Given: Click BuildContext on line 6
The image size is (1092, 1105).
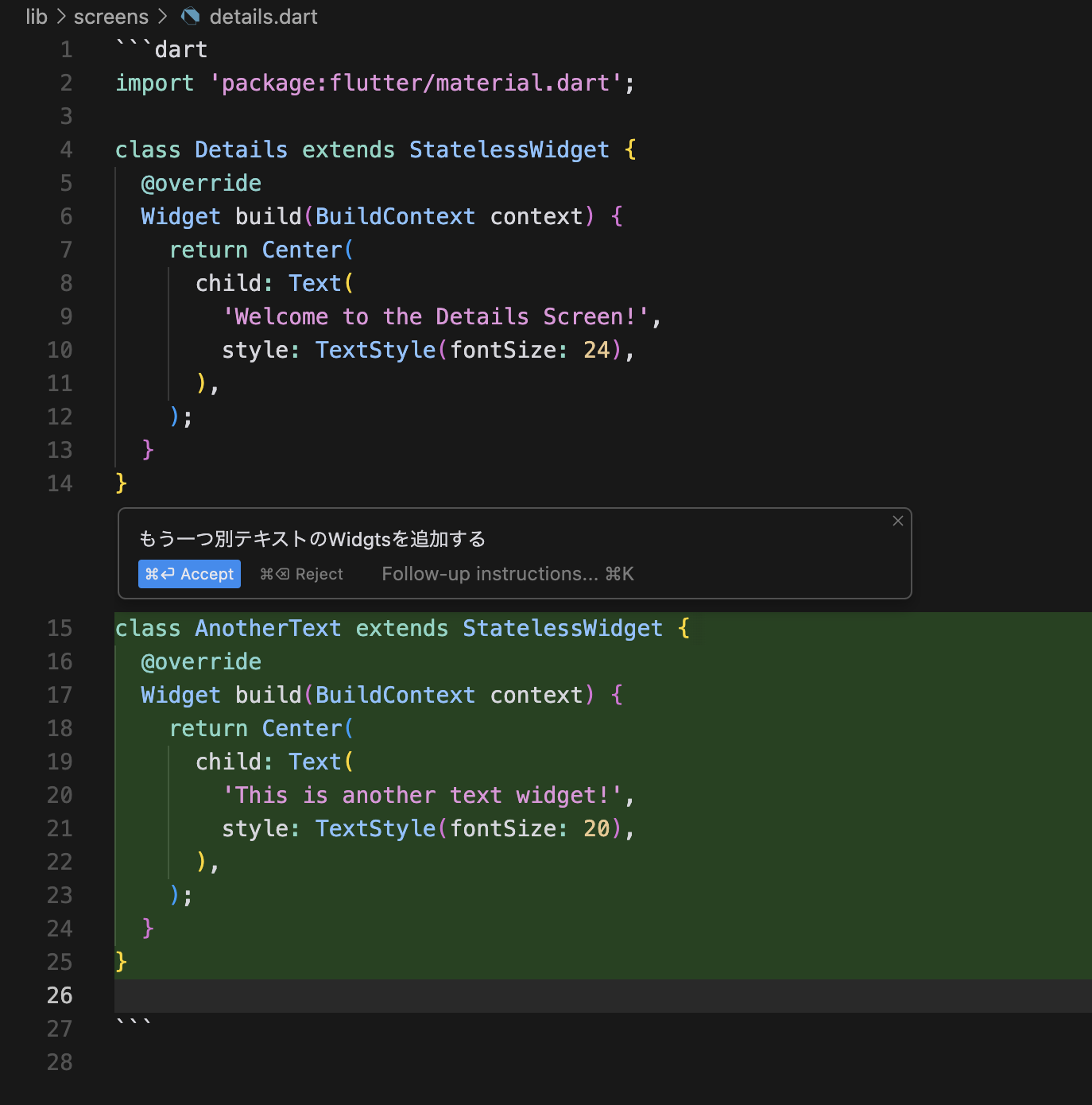Looking at the screenshot, I should coord(395,217).
